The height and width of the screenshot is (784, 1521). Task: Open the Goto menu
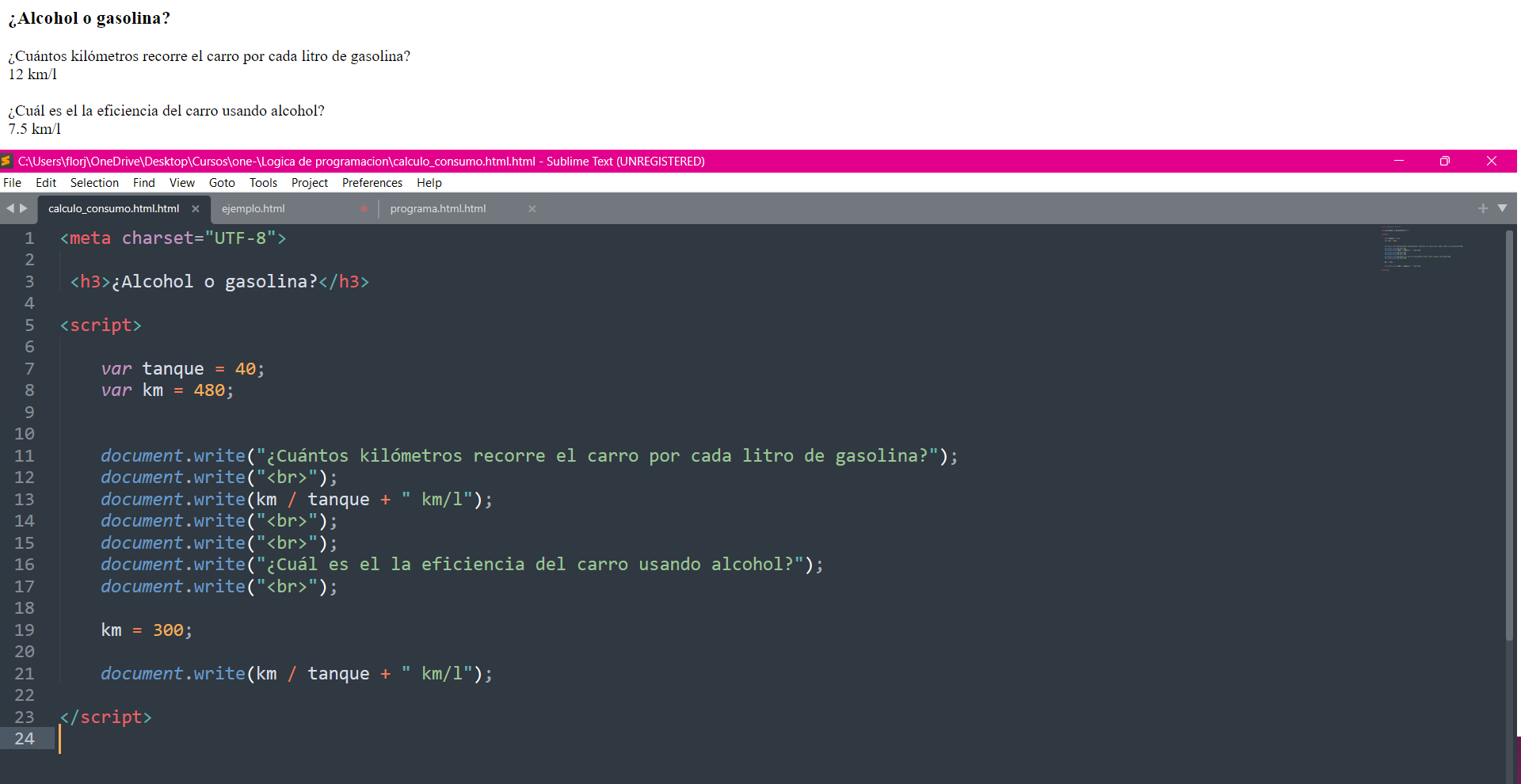(x=222, y=183)
